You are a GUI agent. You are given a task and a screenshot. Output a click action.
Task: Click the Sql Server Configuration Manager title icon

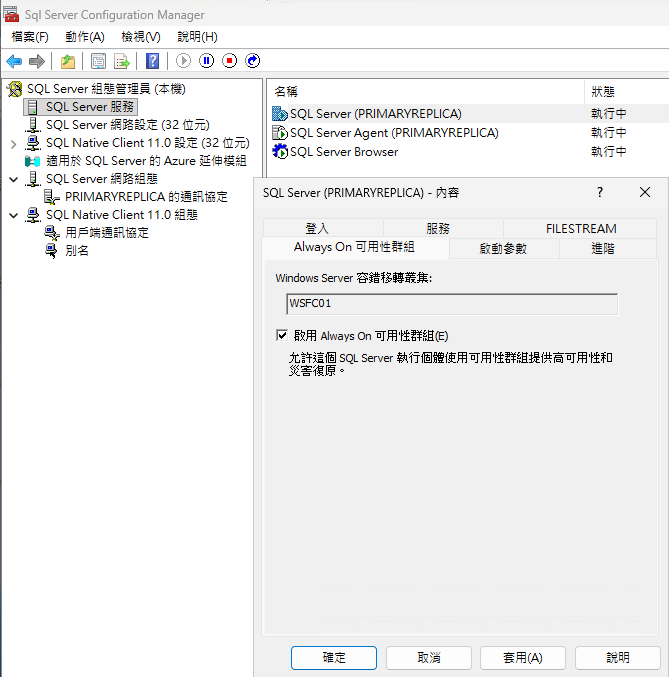pyautogui.click(x=11, y=14)
